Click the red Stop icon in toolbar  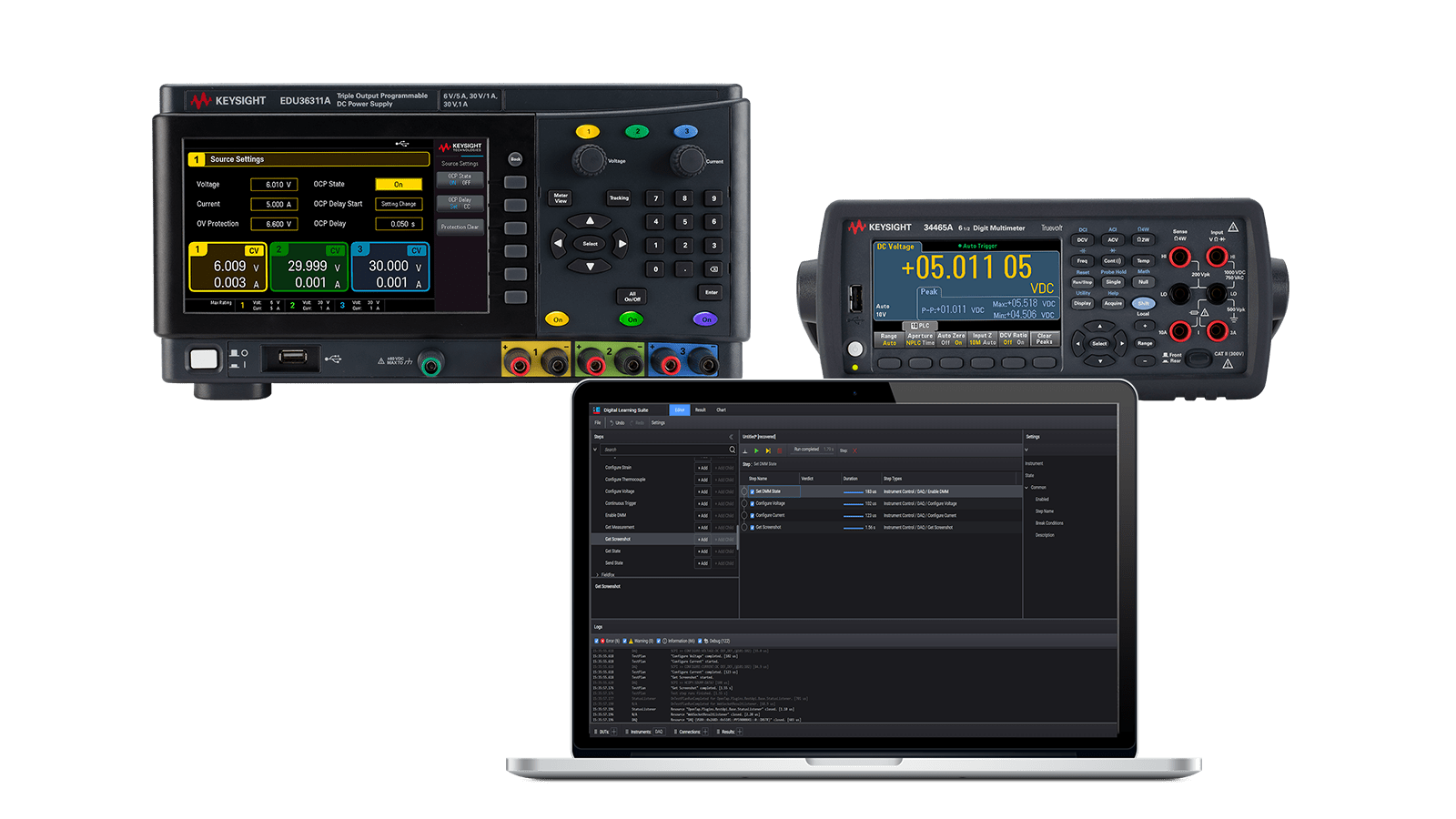click(779, 450)
